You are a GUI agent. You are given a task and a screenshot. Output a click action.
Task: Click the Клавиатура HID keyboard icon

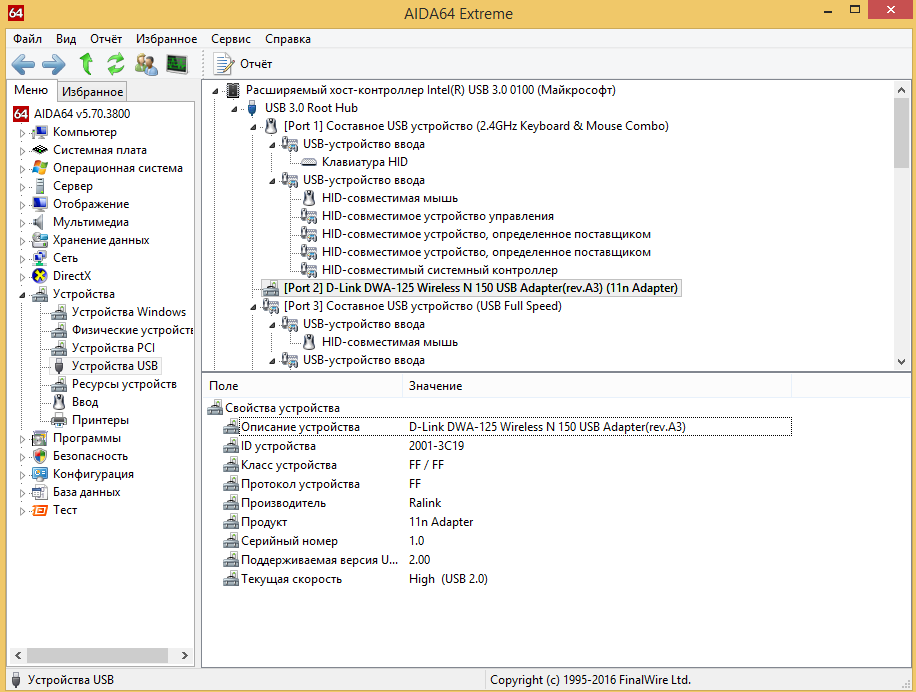pyautogui.click(x=308, y=162)
